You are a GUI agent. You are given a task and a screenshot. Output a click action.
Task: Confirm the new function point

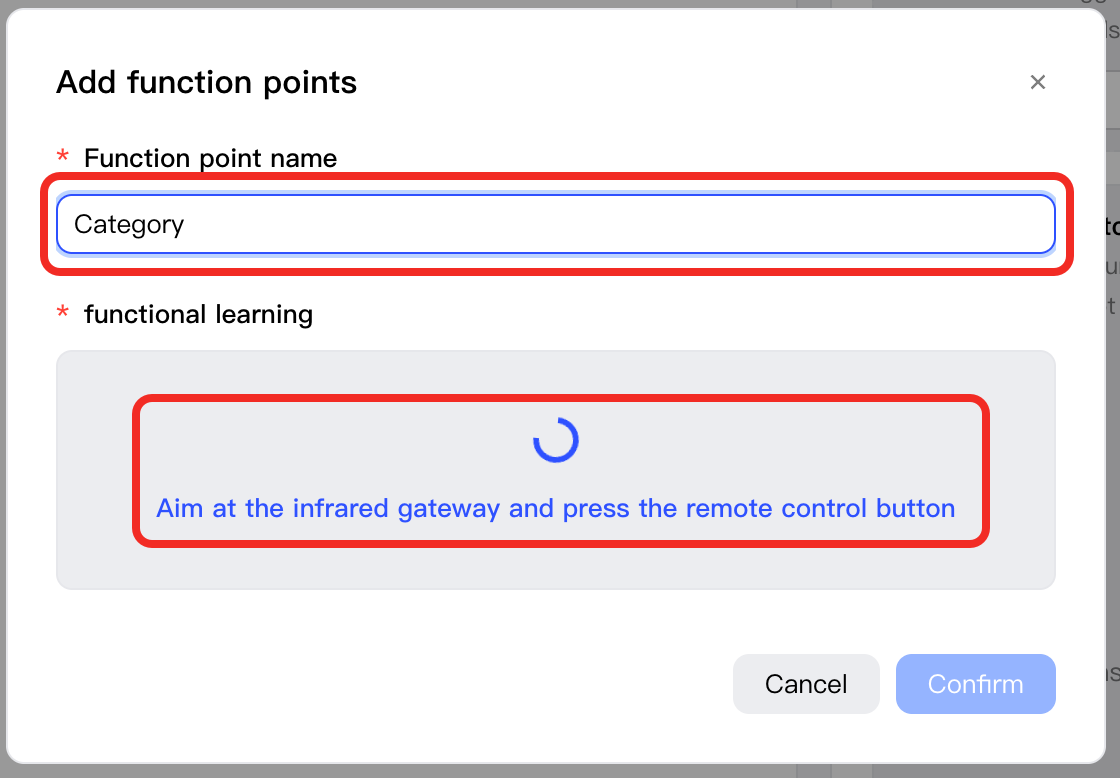(x=976, y=684)
